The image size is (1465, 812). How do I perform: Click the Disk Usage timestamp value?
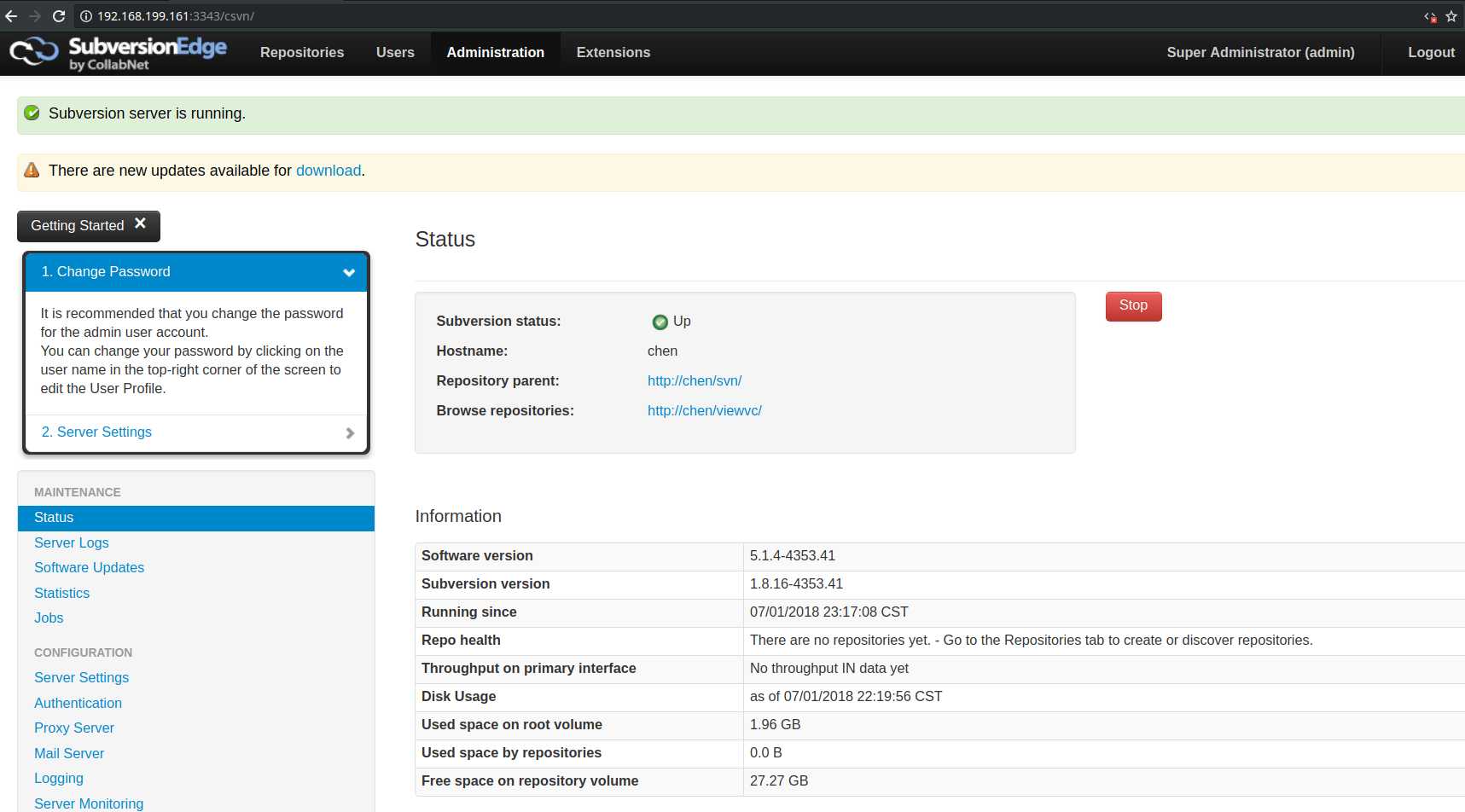coord(846,697)
